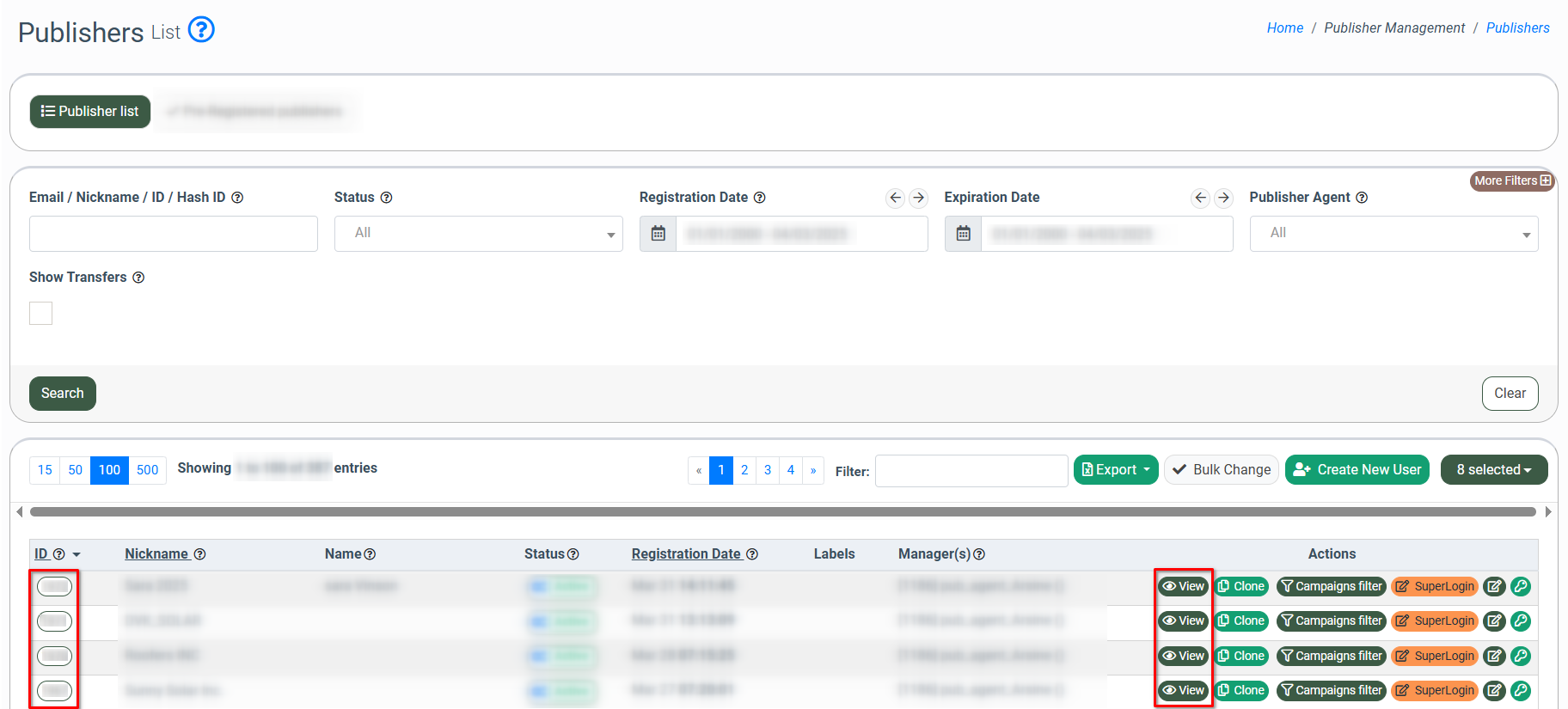Screen dimensions: 1568x709
Task: Click the green key icon in last row
Action: (1520, 690)
